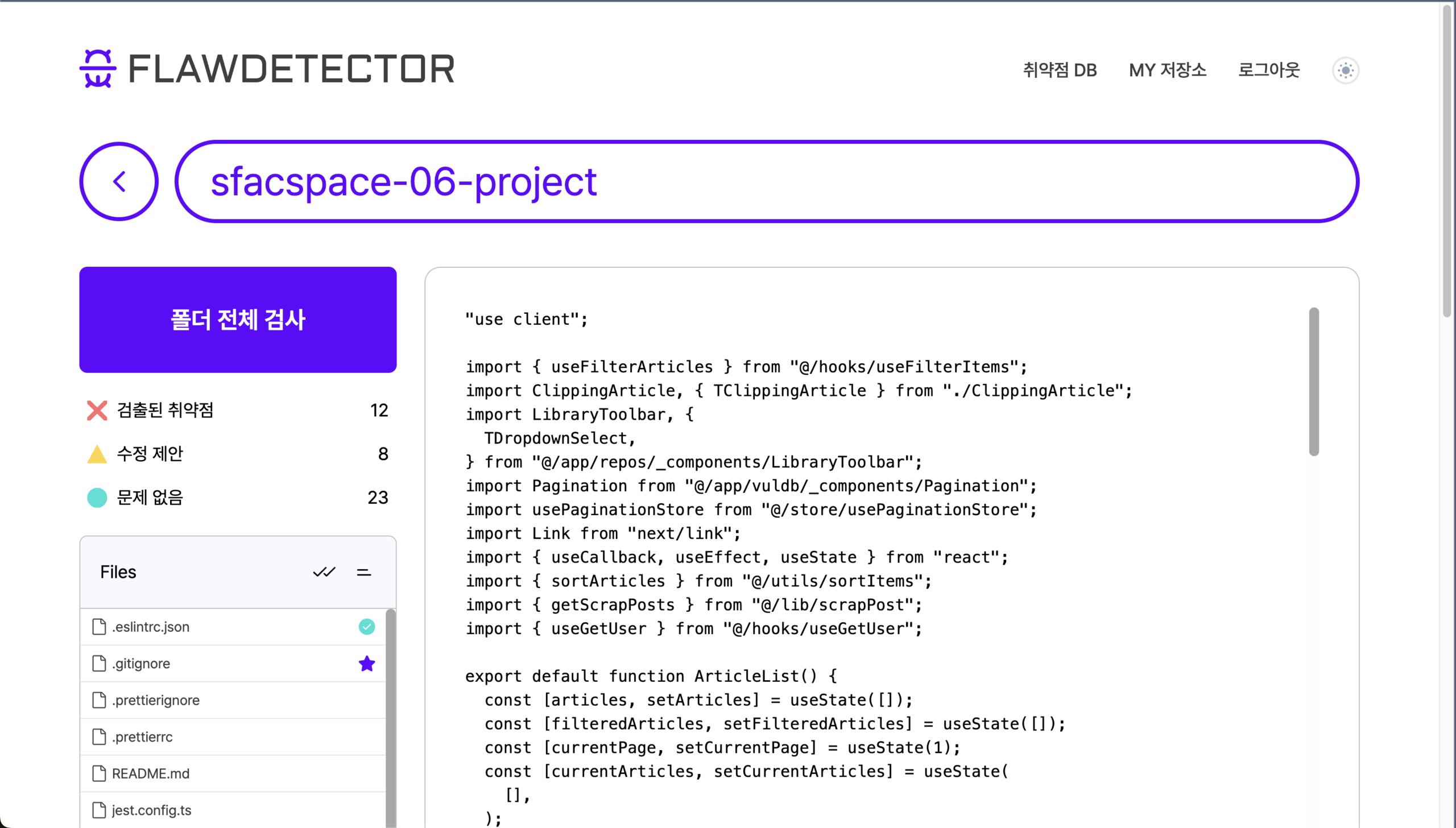Click the file list scrollbar
1456x828 pixels.
(391, 718)
